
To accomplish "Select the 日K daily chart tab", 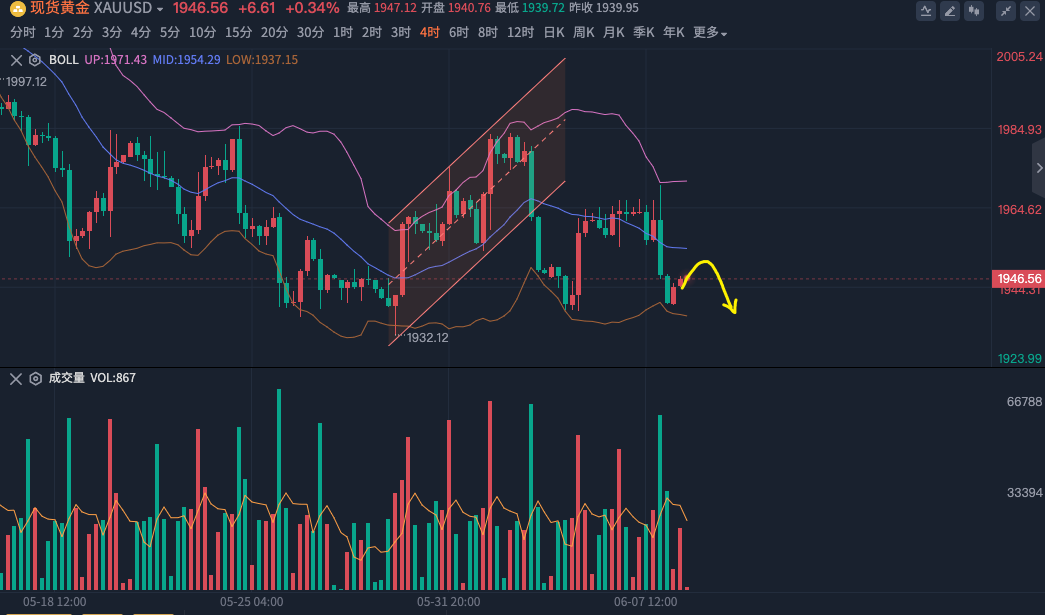I will click(x=553, y=32).
